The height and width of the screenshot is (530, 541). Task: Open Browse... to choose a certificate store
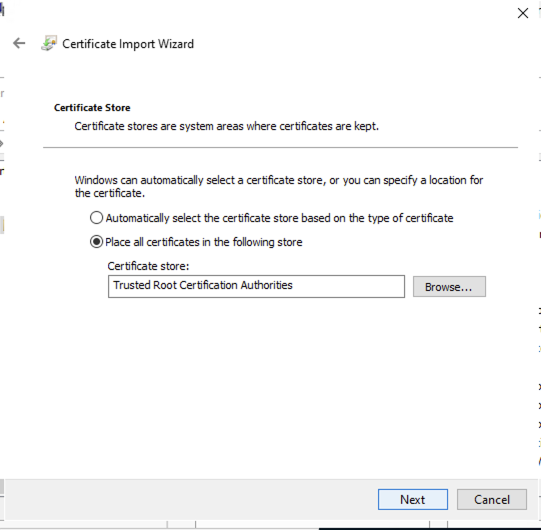coord(449,286)
